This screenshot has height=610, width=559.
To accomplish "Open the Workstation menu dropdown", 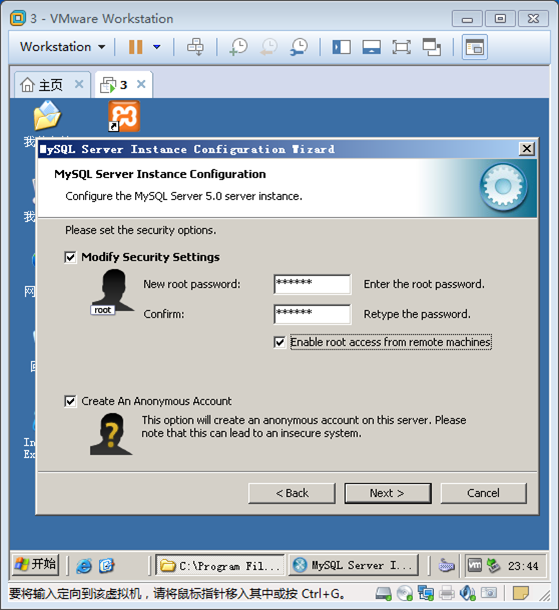I will tap(62, 47).
